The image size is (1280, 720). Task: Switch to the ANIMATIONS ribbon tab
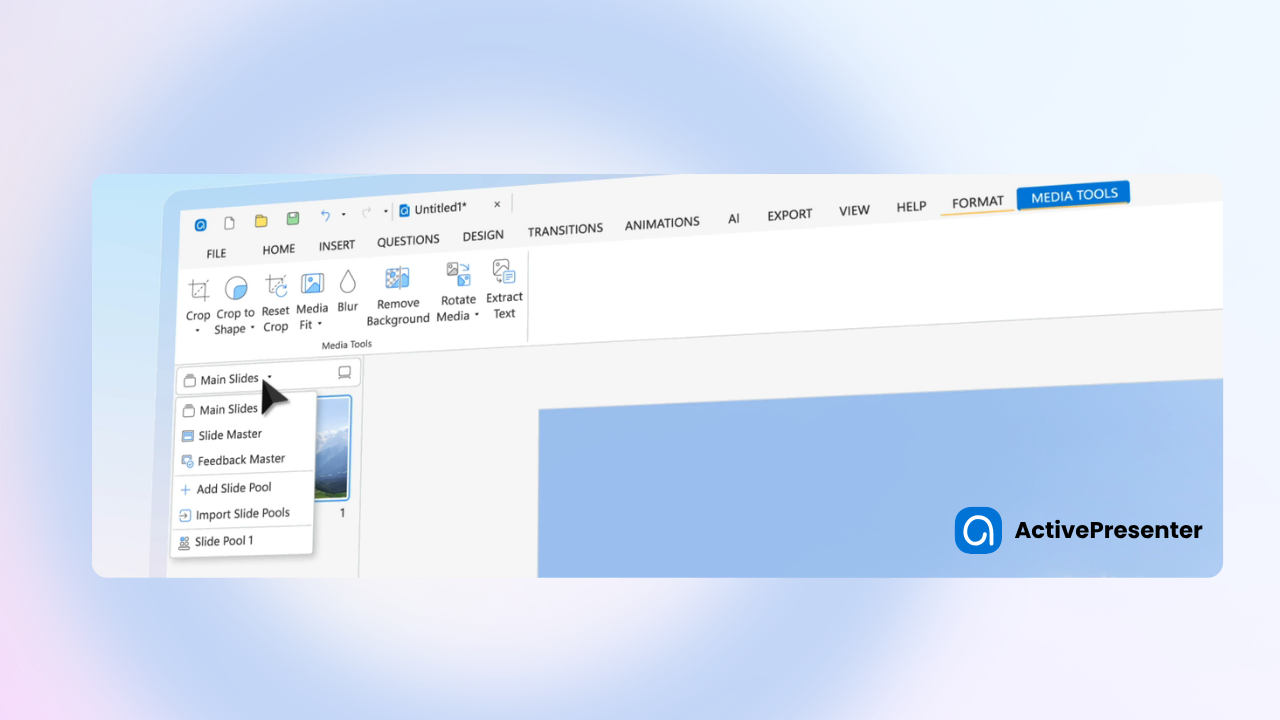(x=662, y=224)
